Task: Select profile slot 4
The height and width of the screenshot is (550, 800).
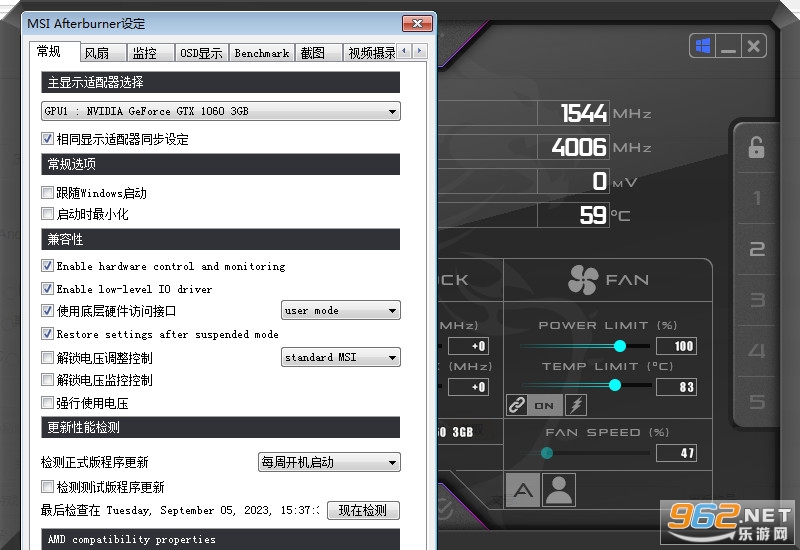Action: click(x=757, y=351)
